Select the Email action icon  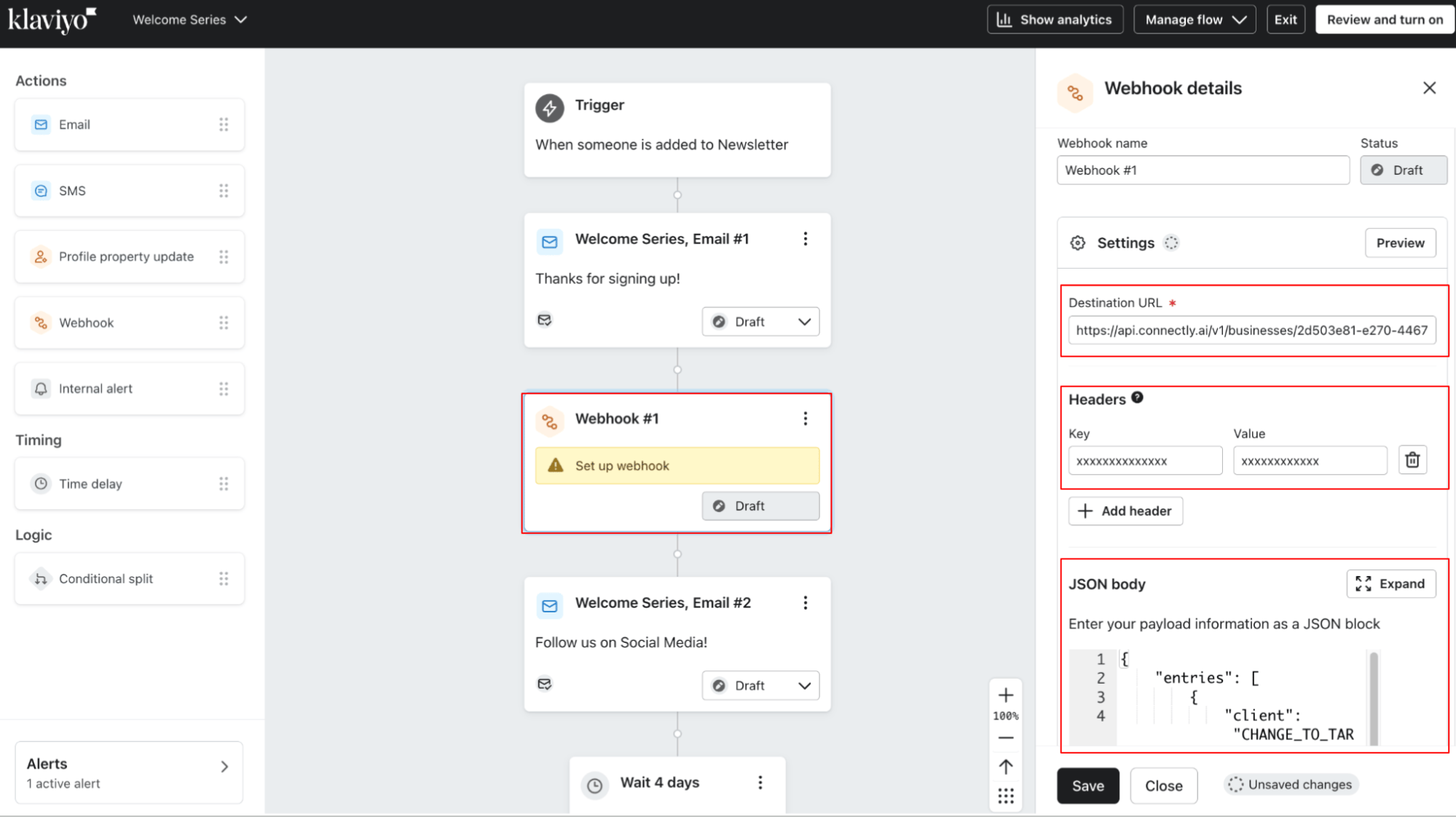[41, 125]
